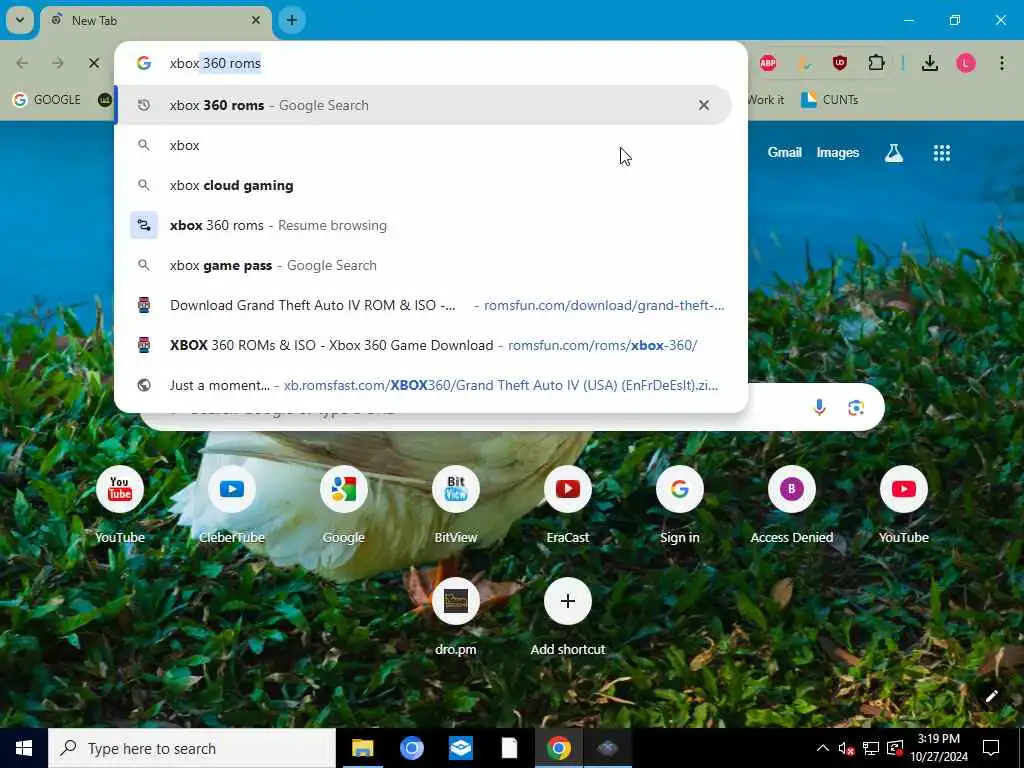Select 'xbox cloud gaming' suggestion
This screenshot has height=768, width=1024.
coord(423,185)
